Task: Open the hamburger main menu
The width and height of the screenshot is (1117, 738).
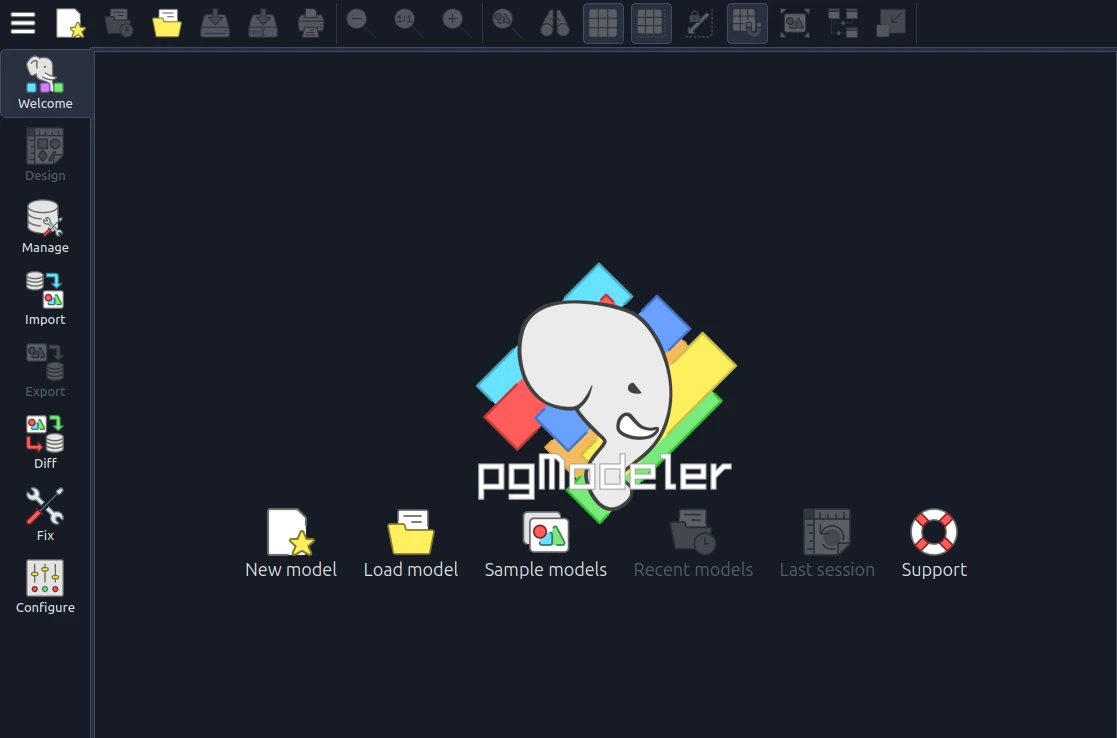Action: pyautogui.click(x=23, y=23)
